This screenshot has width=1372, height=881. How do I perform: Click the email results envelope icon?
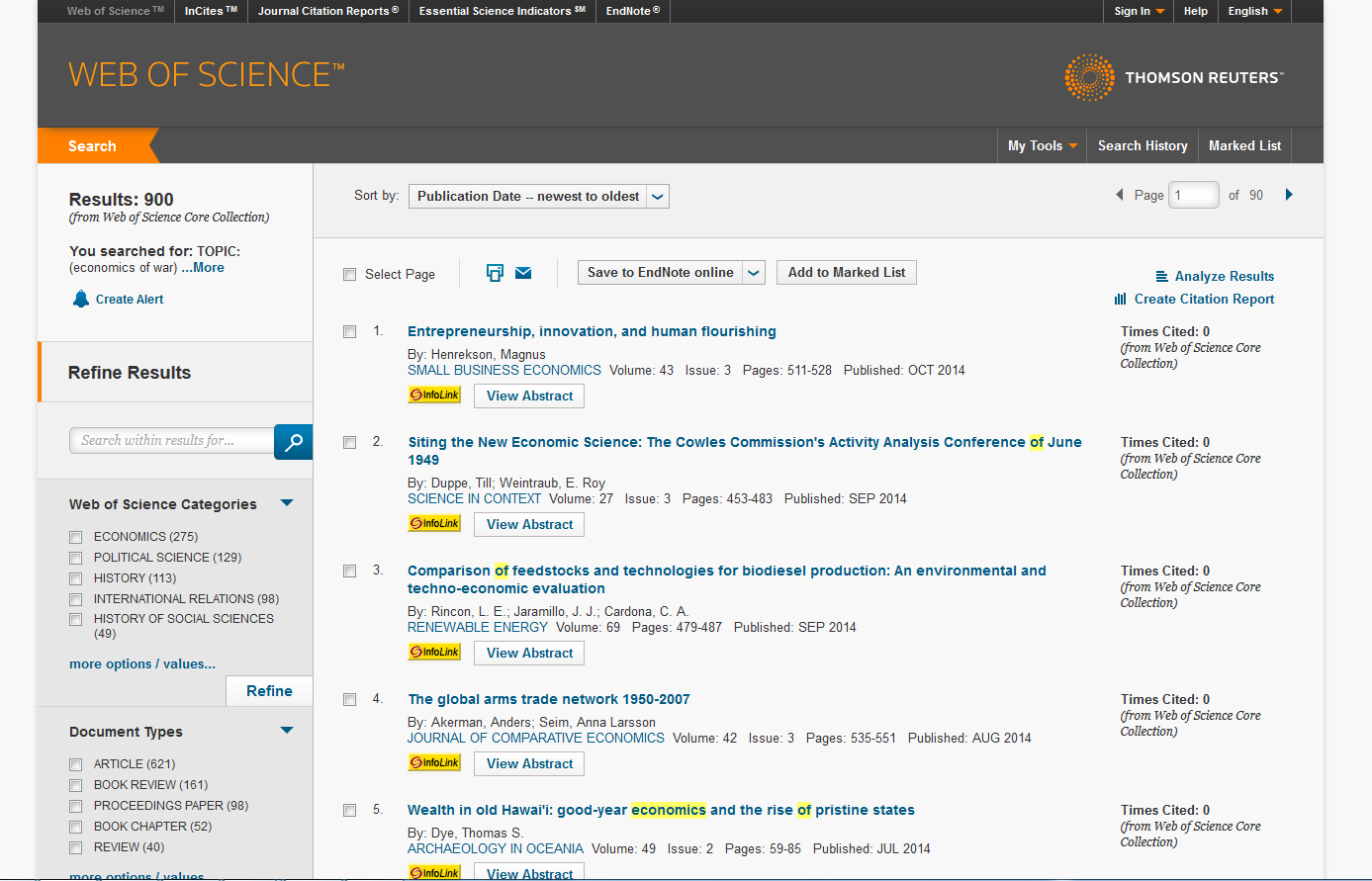pyautogui.click(x=523, y=273)
